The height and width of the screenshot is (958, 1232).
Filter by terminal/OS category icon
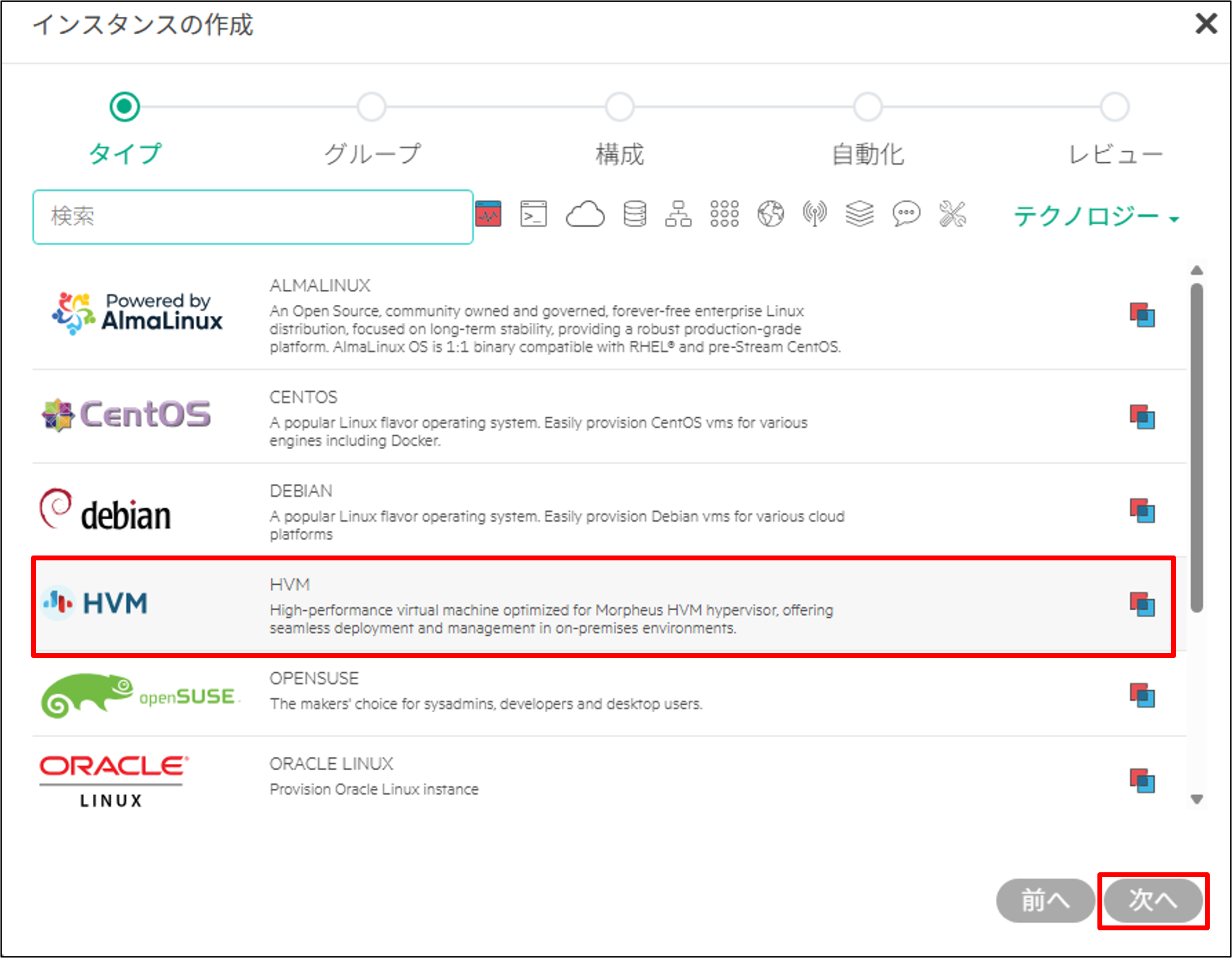[x=534, y=214]
